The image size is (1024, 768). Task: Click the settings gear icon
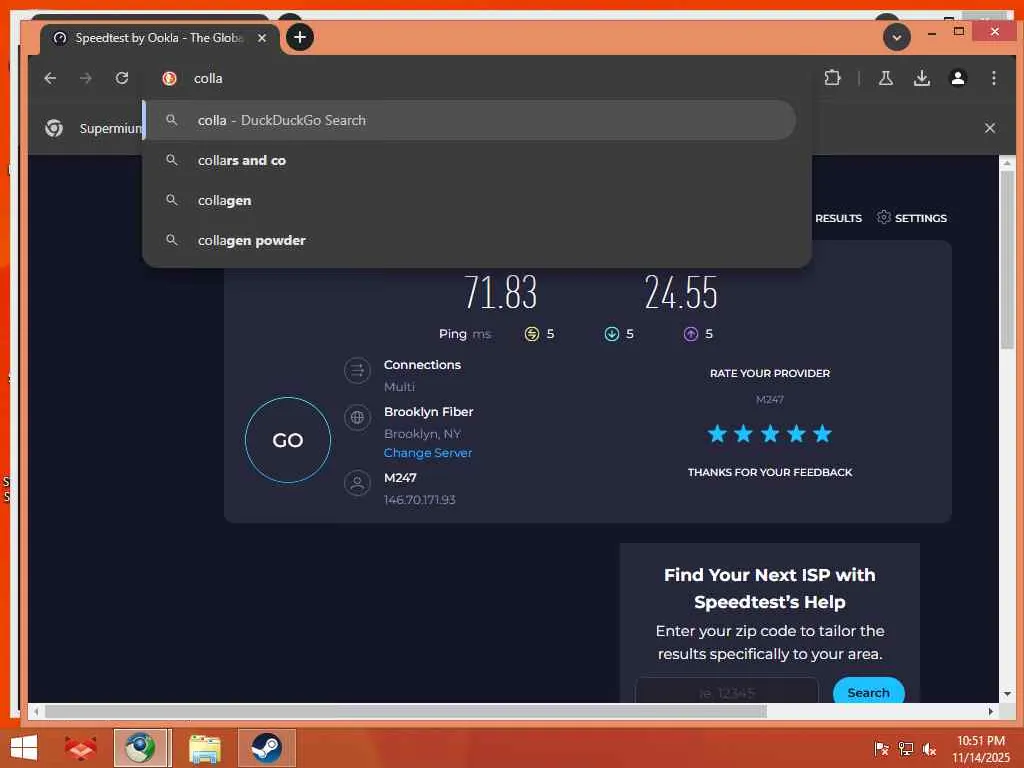tap(884, 217)
